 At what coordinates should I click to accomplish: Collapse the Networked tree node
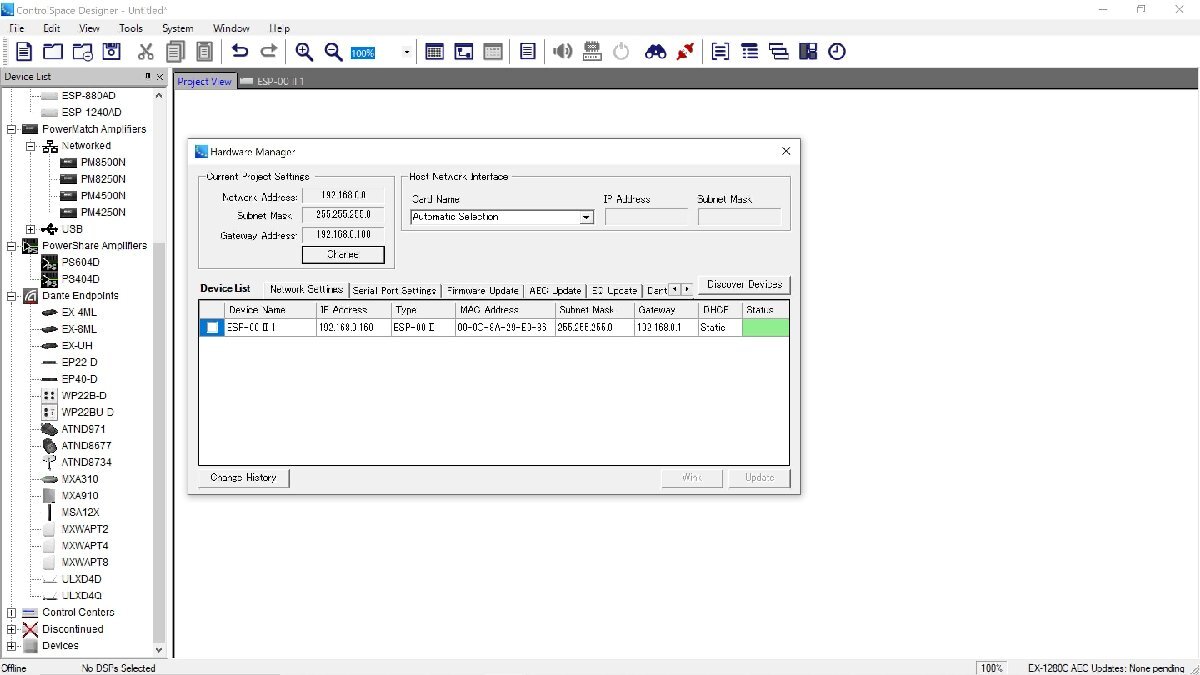(31, 146)
